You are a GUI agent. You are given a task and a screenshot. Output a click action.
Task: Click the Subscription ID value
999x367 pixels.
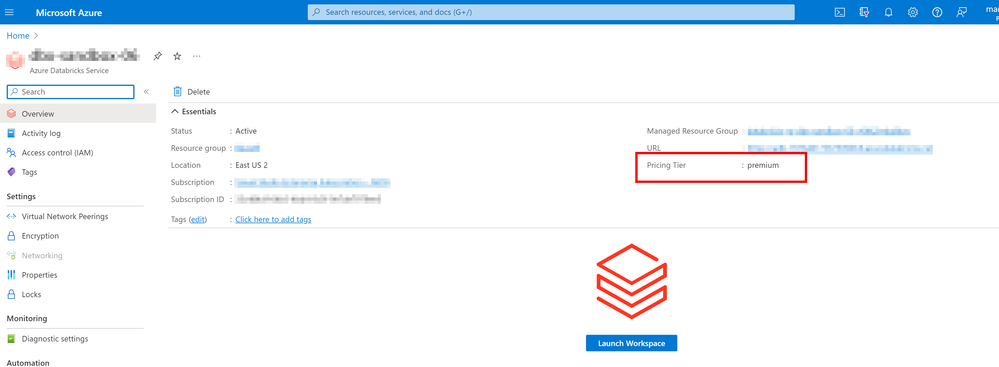point(308,199)
